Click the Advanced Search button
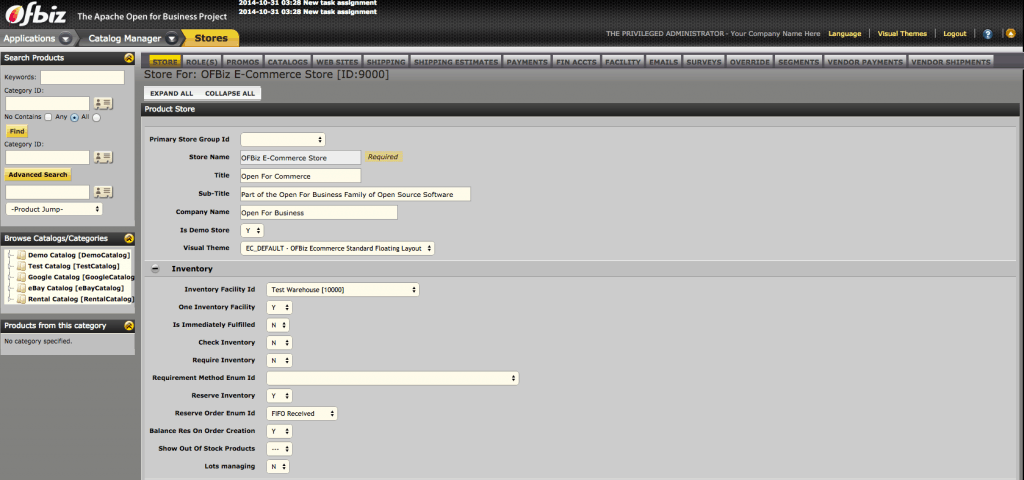This screenshot has height=480, width=1024. 38,174
